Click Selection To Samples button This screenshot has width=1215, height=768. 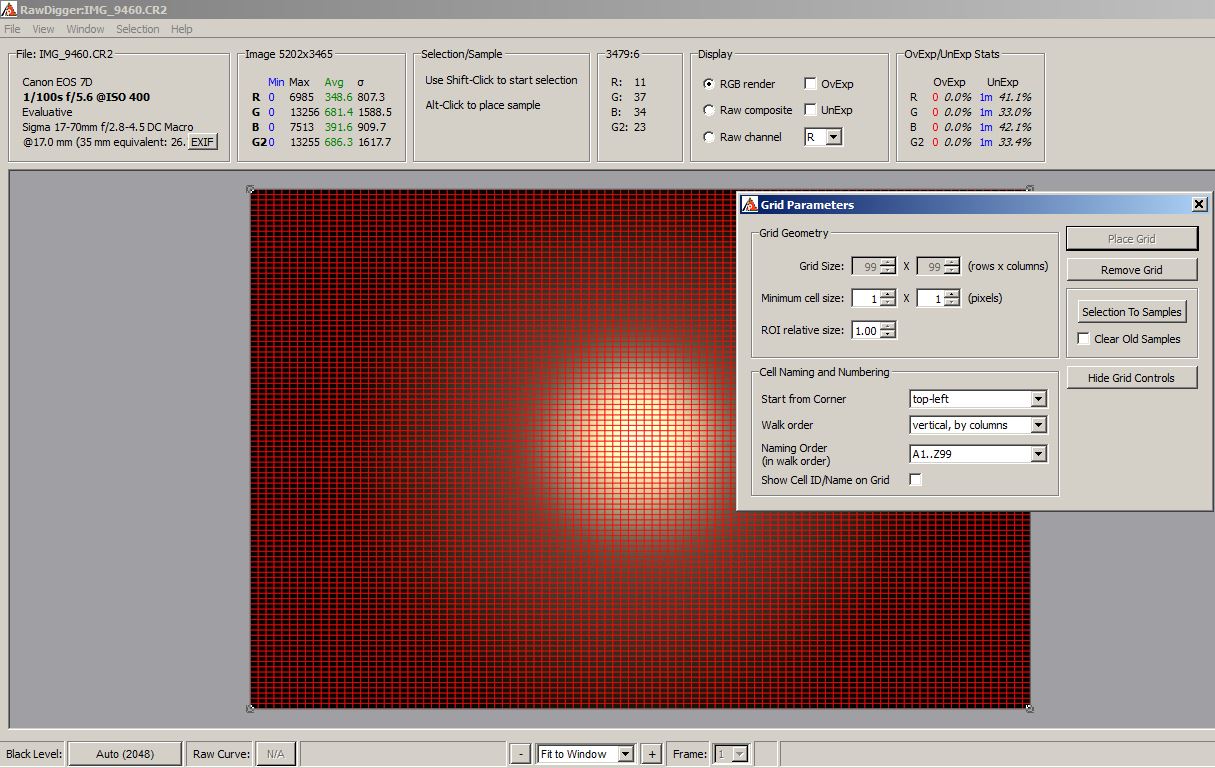coord(1132,312)
